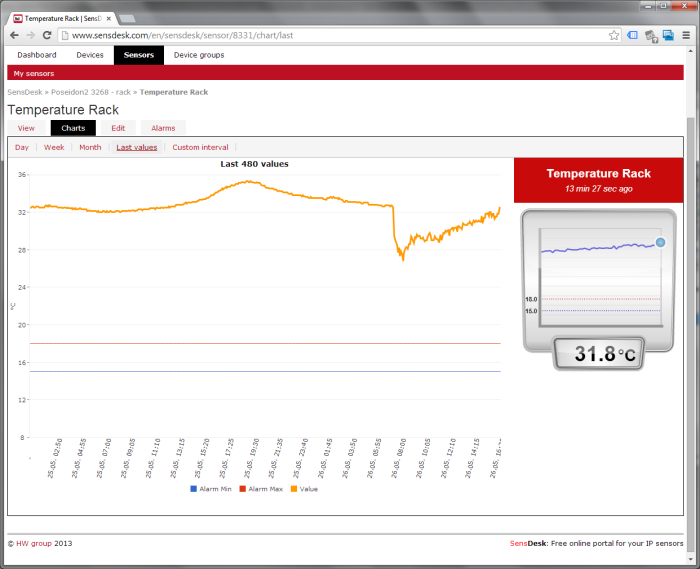Go to Device groups in navigation
The image size is (700, 569).
point(199,55)
